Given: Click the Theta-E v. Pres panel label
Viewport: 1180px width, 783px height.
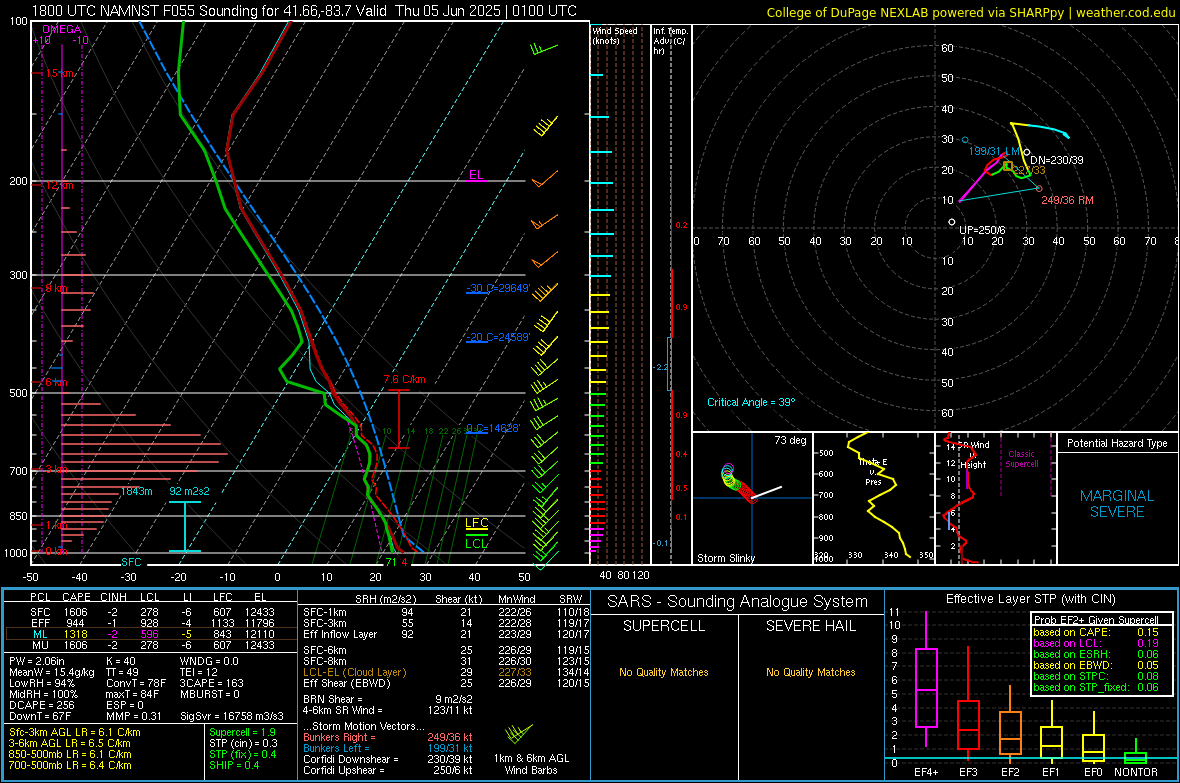Looking at the screenshot, I should (873, 472).
